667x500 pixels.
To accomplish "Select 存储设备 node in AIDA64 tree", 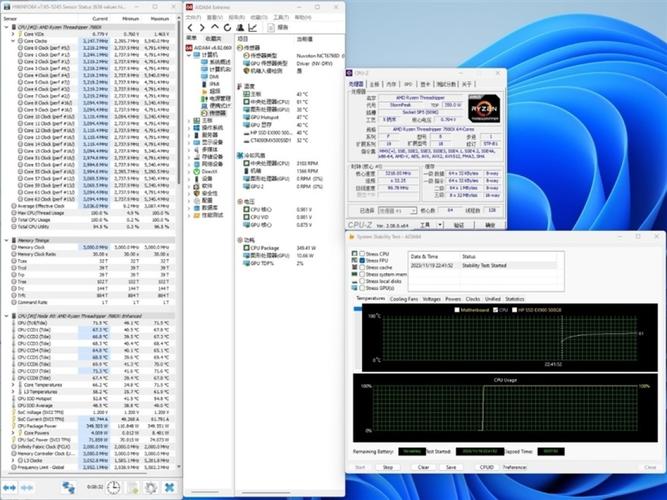I will coord(208,157).
